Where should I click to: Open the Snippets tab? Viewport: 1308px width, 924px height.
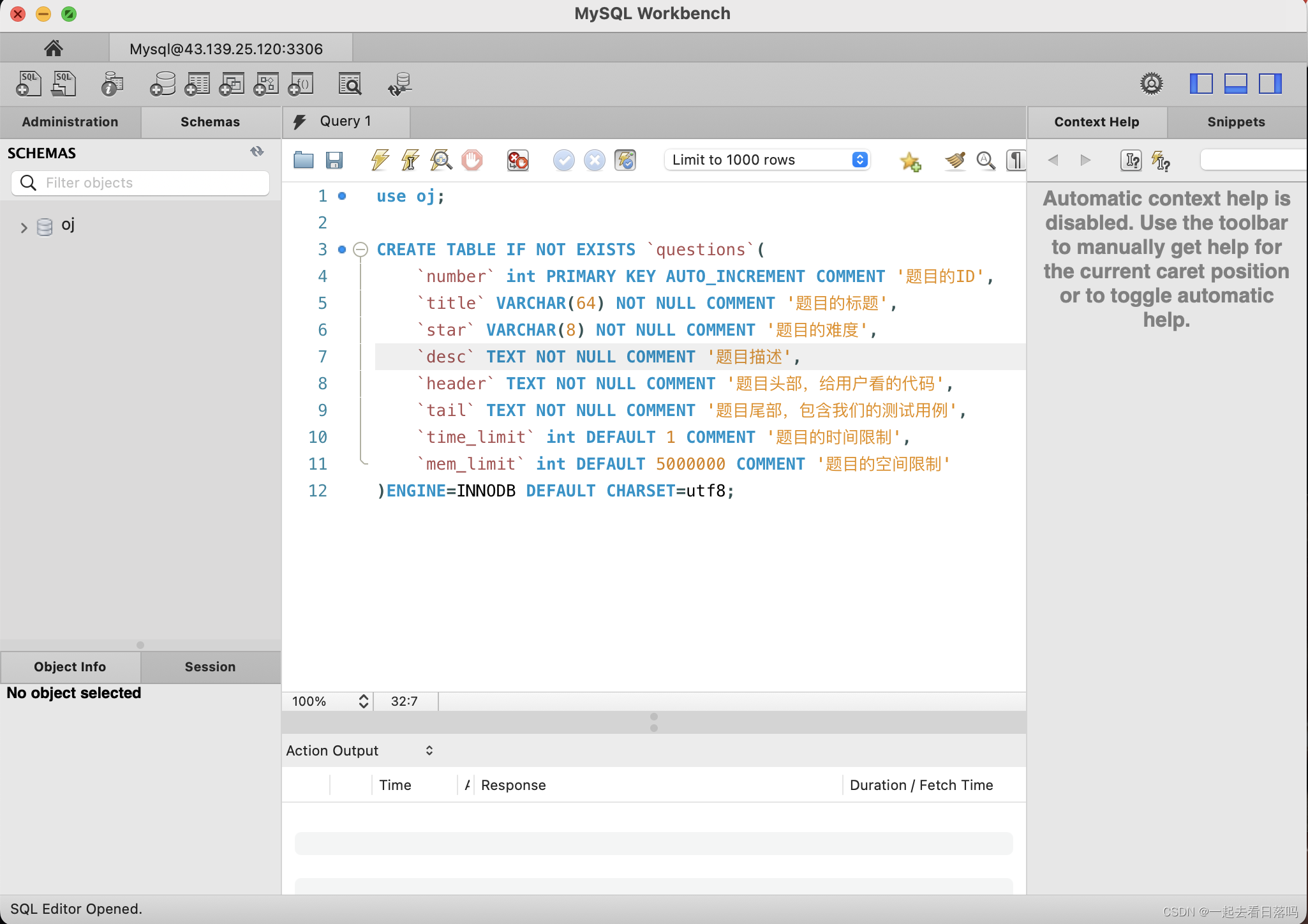1236,122
